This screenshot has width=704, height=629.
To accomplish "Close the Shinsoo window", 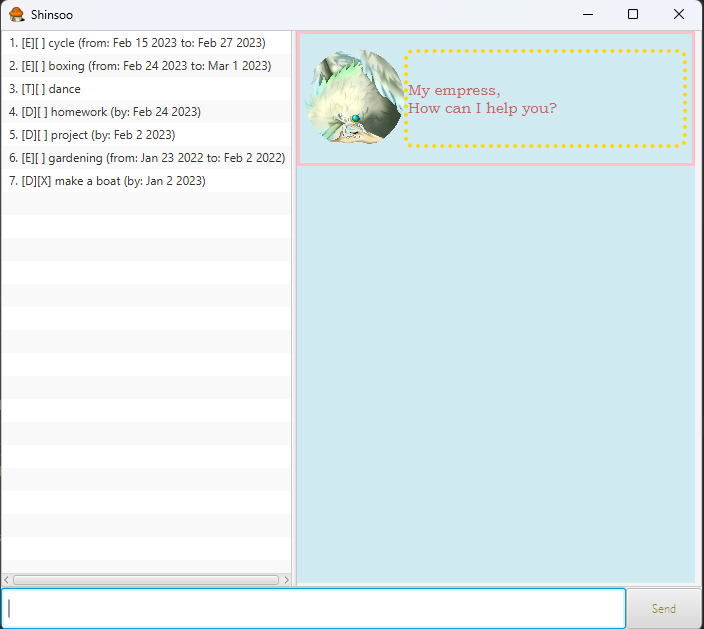I will pos(679,14).
